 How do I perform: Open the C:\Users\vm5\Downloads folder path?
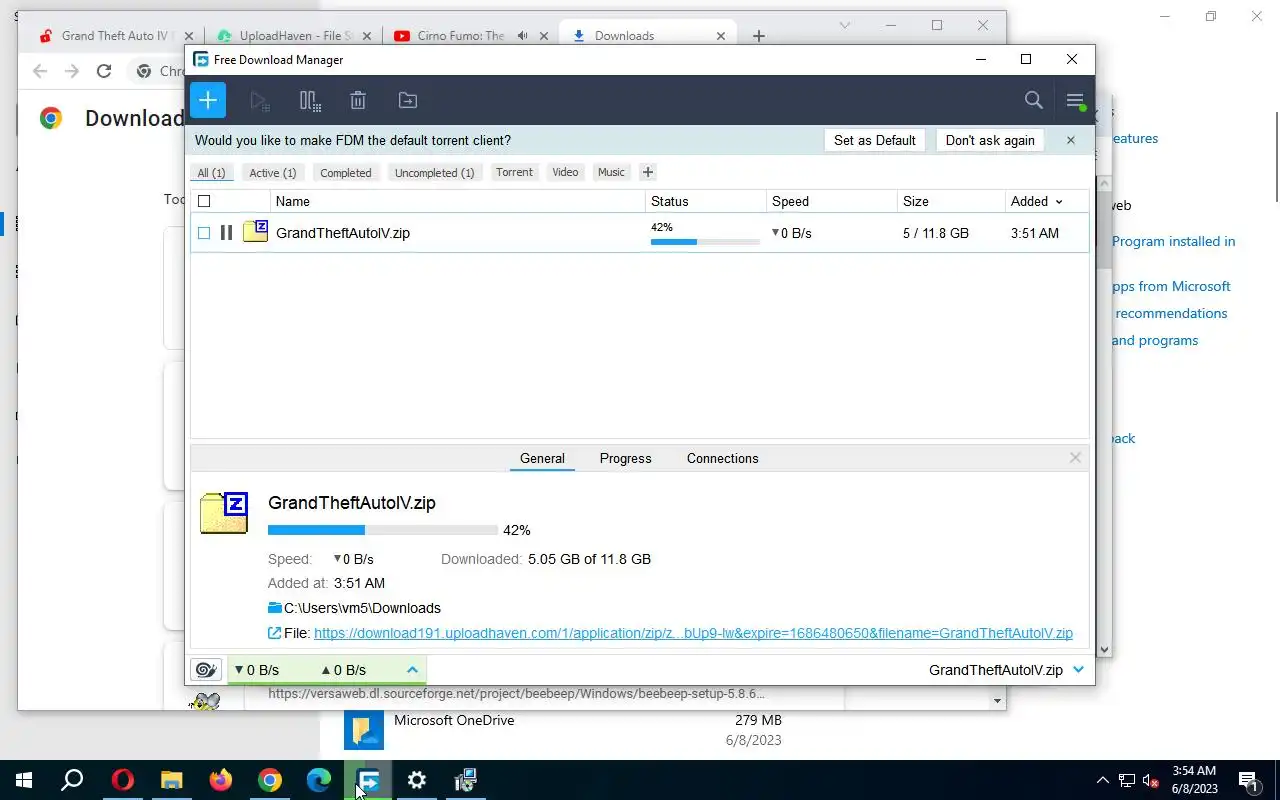(362, 608)
